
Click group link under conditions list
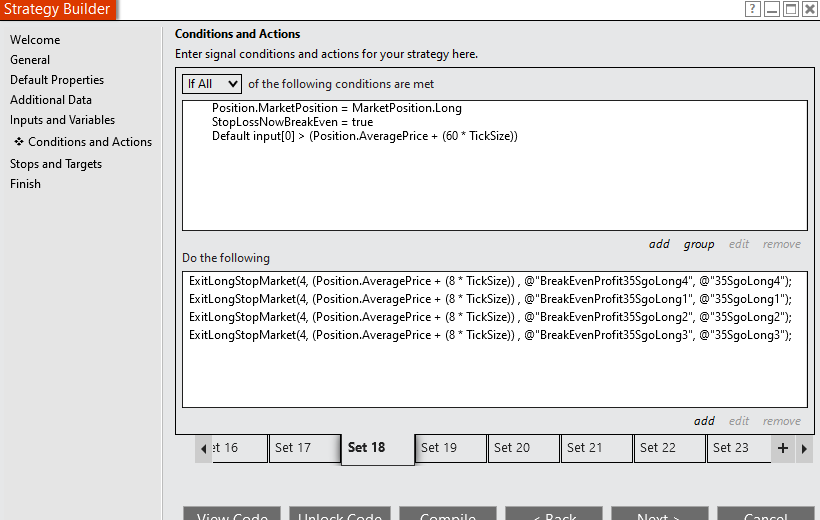click(699, 244)
